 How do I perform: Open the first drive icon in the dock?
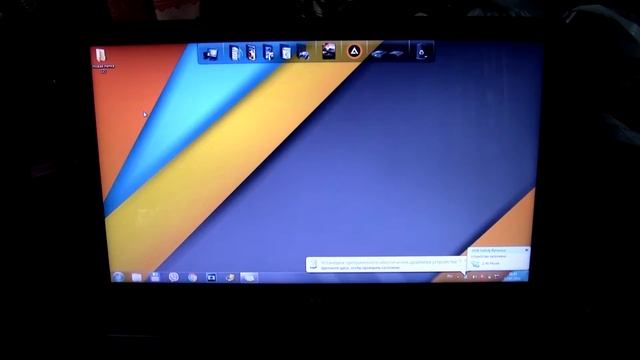point(378,53)
